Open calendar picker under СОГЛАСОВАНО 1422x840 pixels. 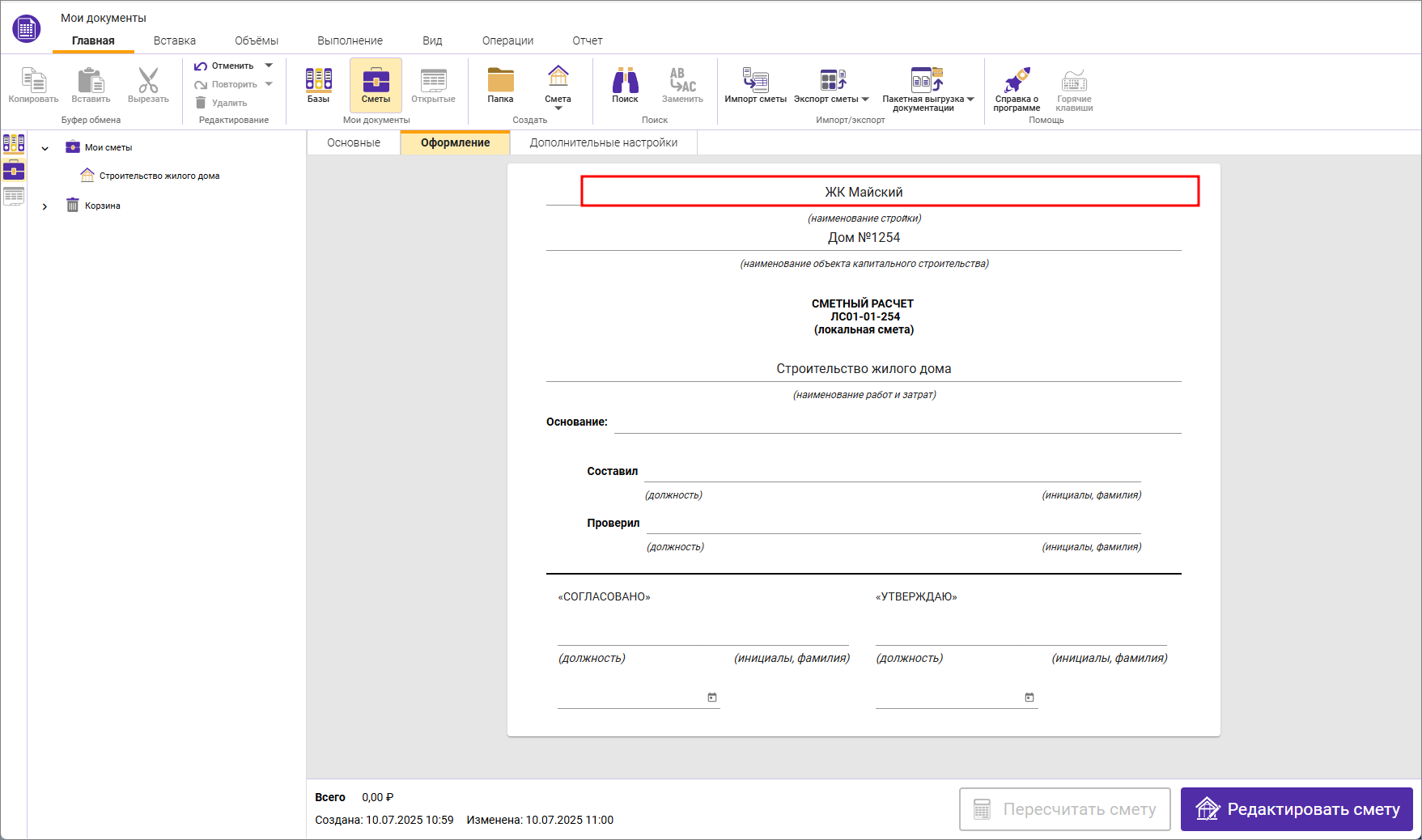(x=712, y=698)
